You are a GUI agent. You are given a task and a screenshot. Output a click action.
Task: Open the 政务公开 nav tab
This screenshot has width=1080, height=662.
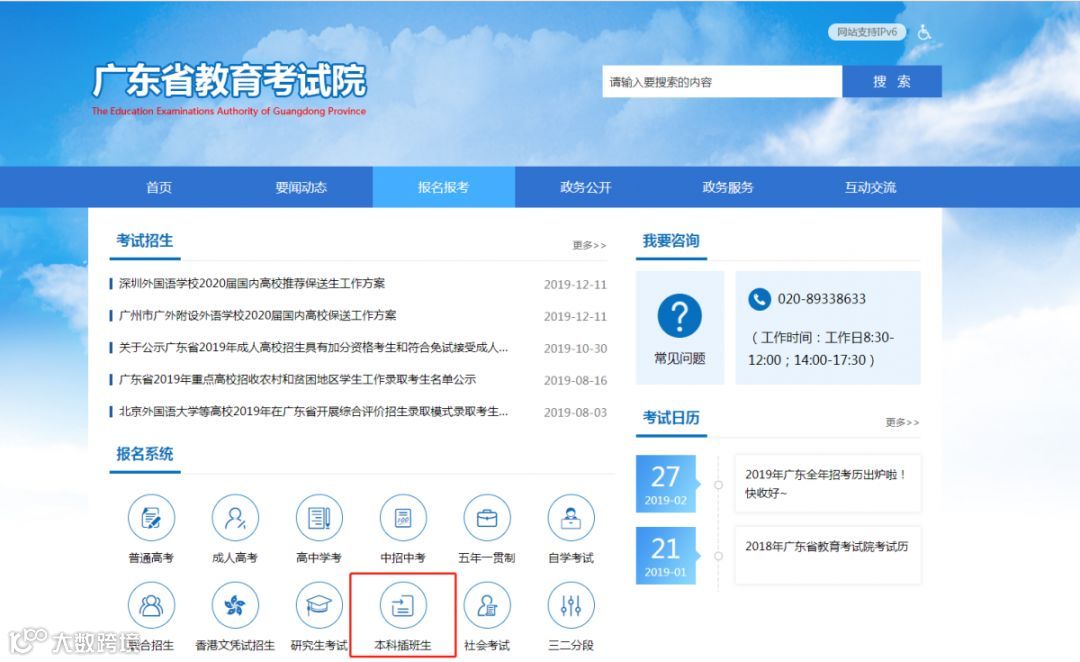tap(585, 187)
